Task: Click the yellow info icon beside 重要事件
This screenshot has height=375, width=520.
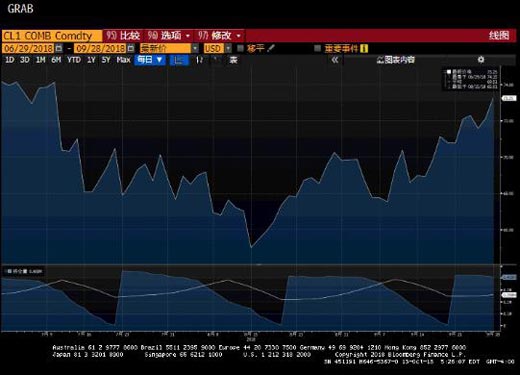Action: point(364,49)
